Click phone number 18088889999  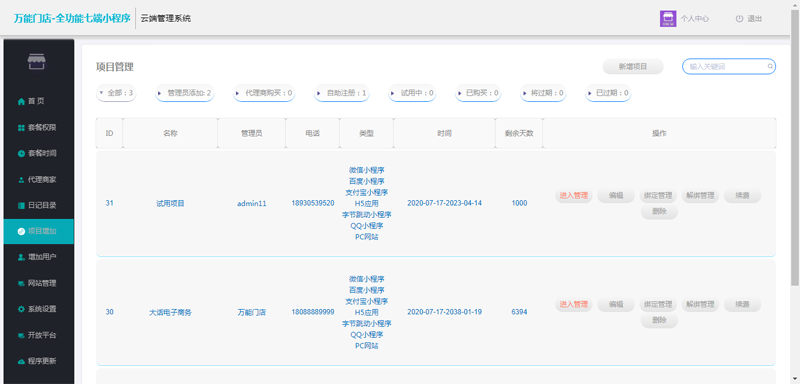[313, 312]
